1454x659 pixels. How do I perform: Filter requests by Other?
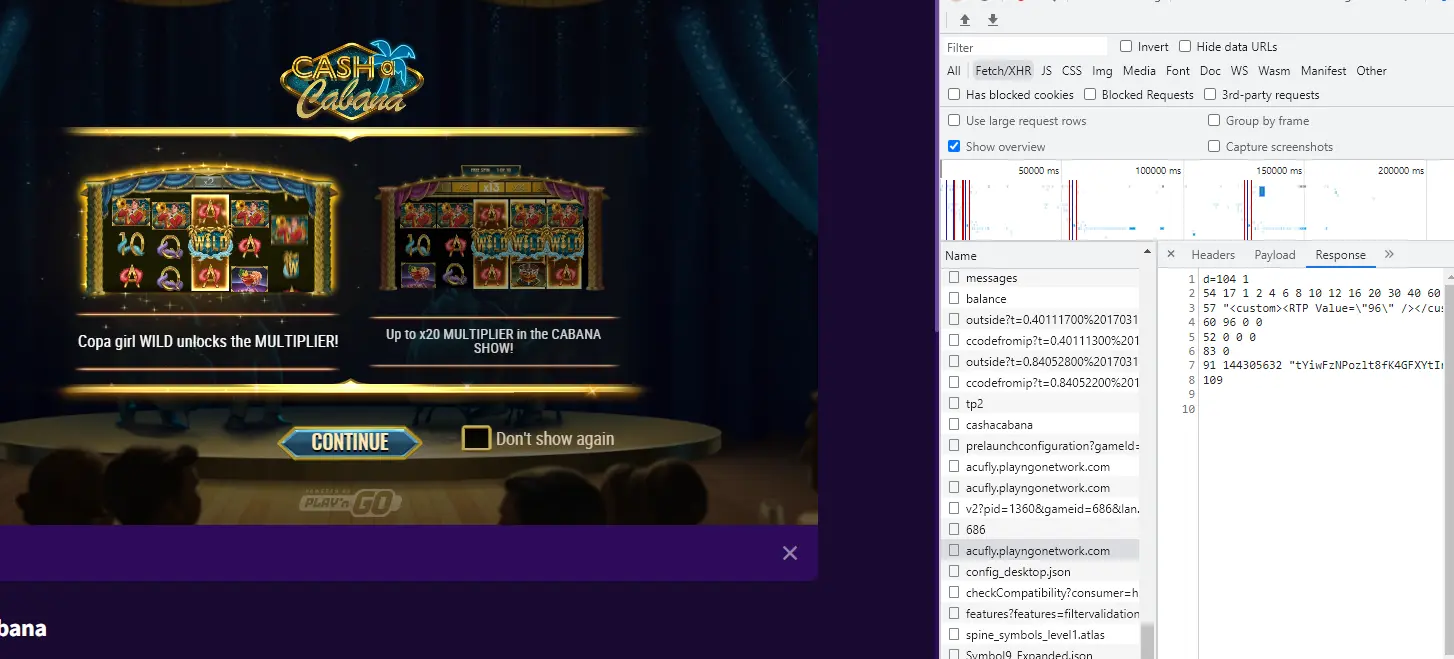1371,71
